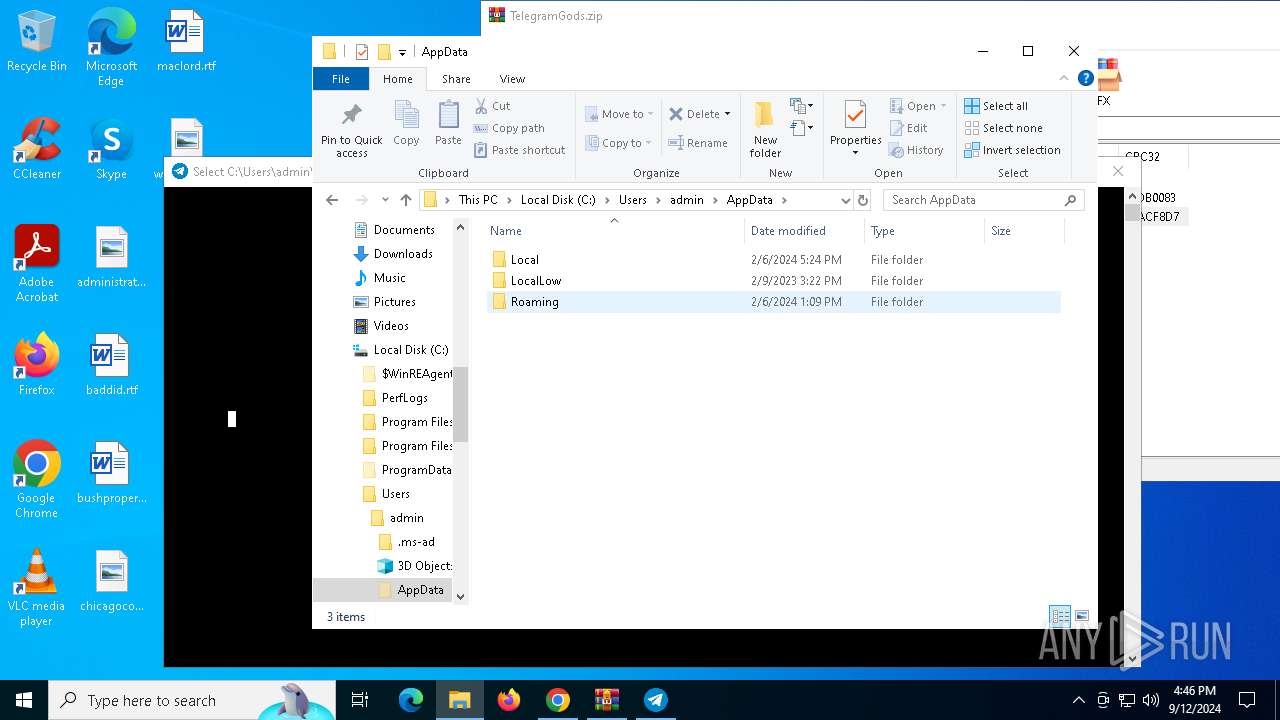Open WinRAR from the taskbar
Image resolution: width=1280 pixels, height=720 pixels.
(x=607, y=700)
